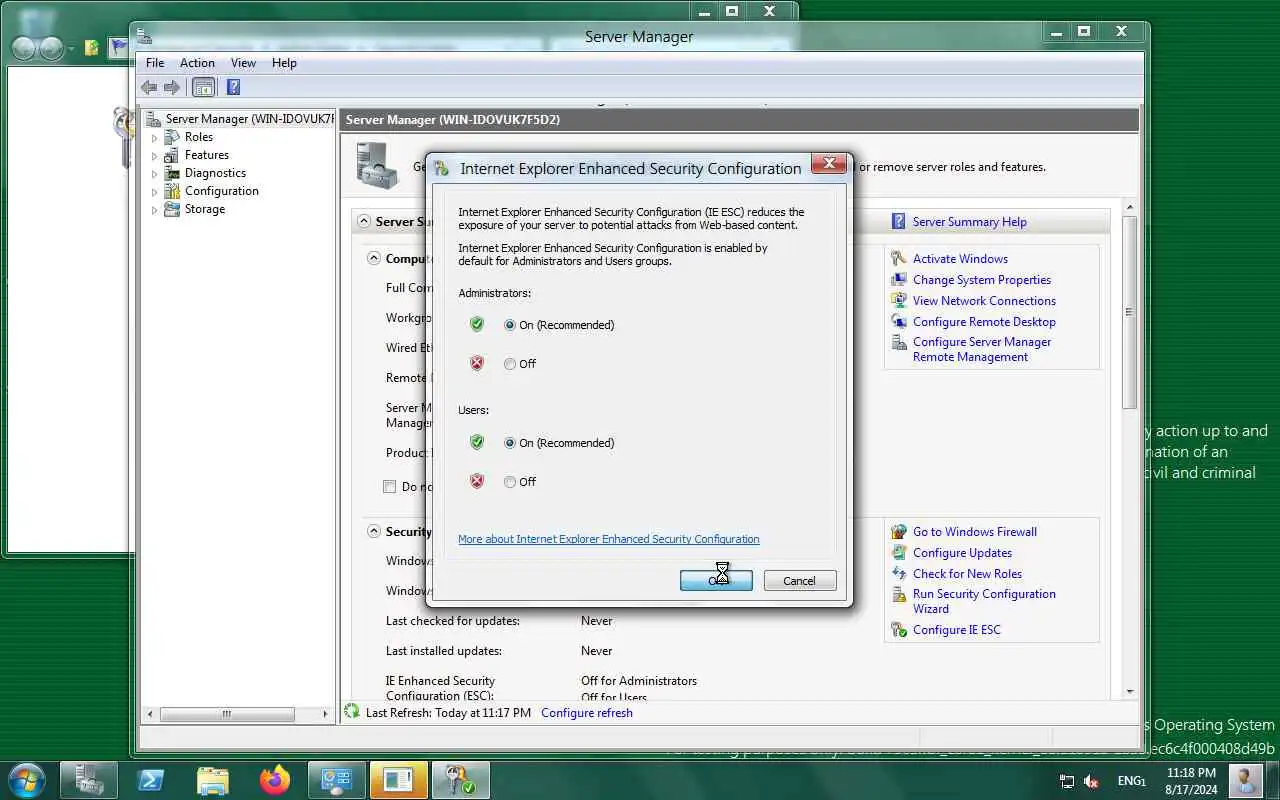Open File Explorer folder icon on taskbar
Screen dimensions: 1280x800
[x=213, y=779]
